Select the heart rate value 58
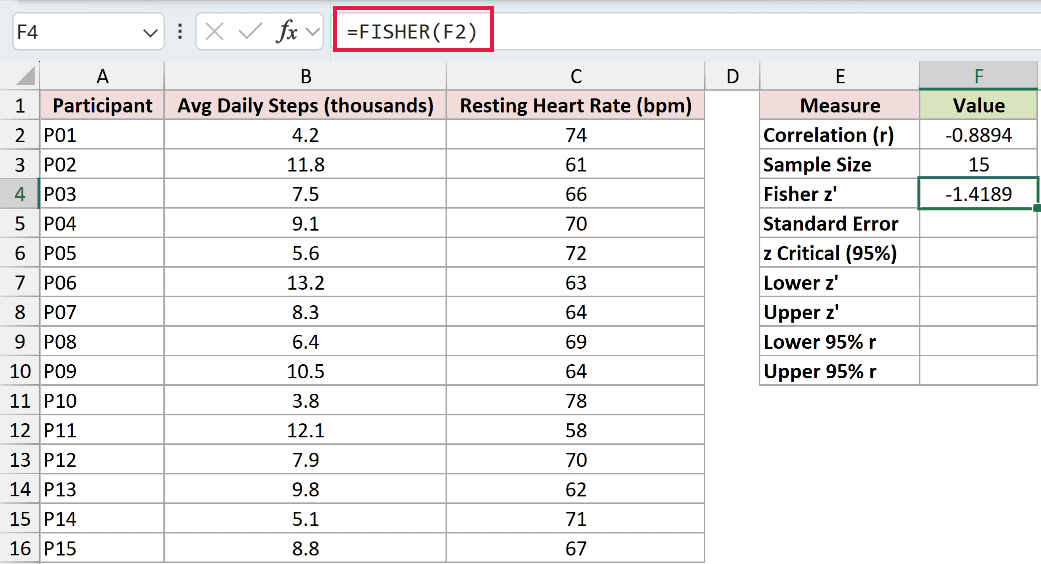Image resolution: width=1041 pixels, height=564 pixels. click(576, 430)
